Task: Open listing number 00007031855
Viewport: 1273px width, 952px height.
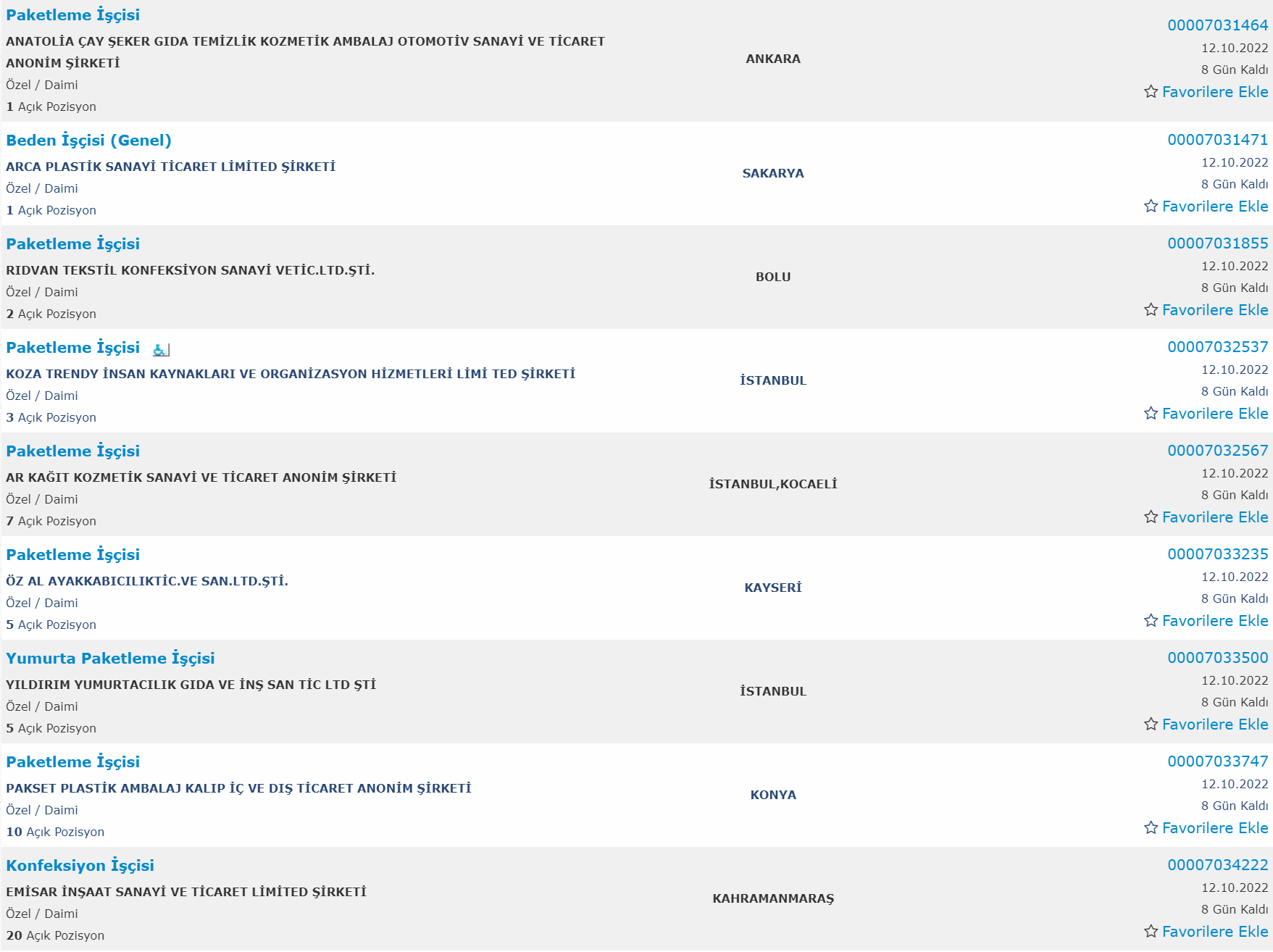Action: point(1217,243)
